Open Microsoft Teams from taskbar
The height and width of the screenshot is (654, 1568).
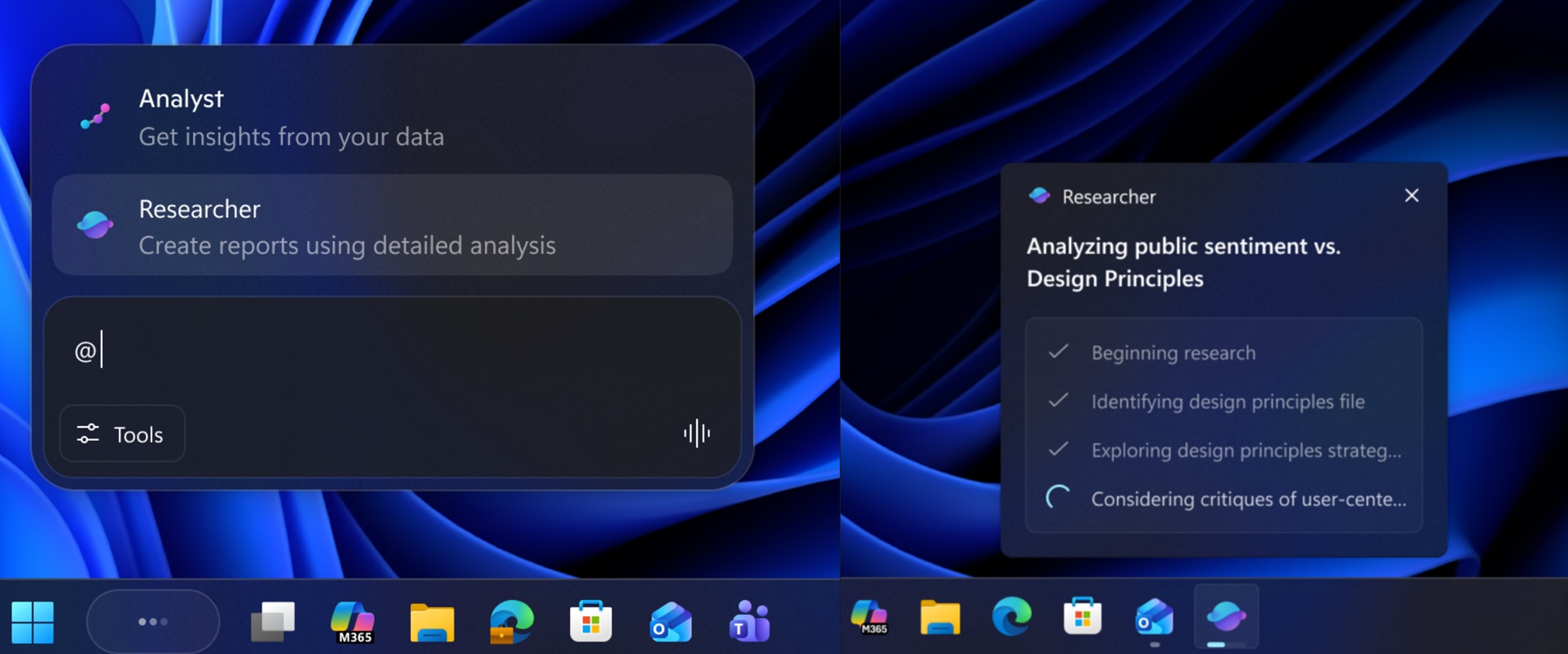pos(749,622)
